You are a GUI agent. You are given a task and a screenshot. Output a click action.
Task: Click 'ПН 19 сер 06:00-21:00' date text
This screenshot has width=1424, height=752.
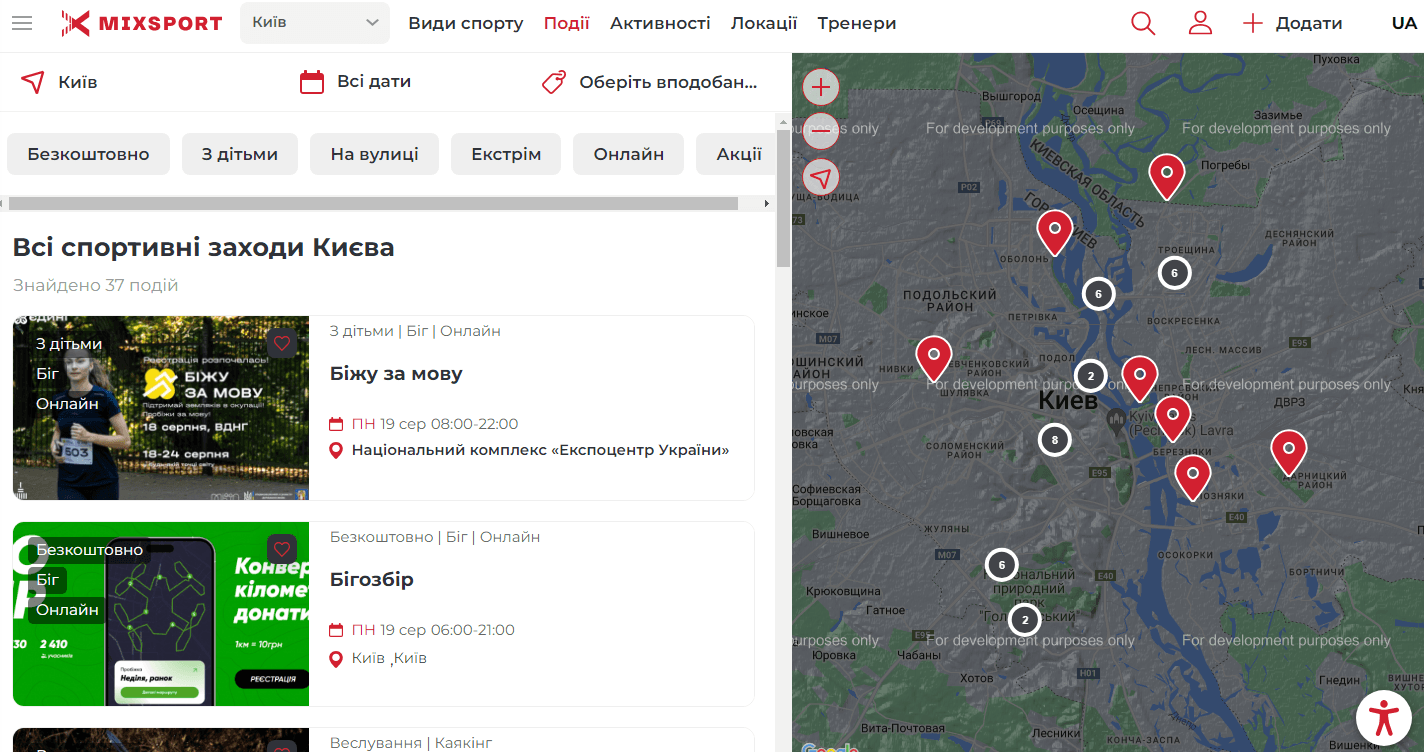point(433,630)
